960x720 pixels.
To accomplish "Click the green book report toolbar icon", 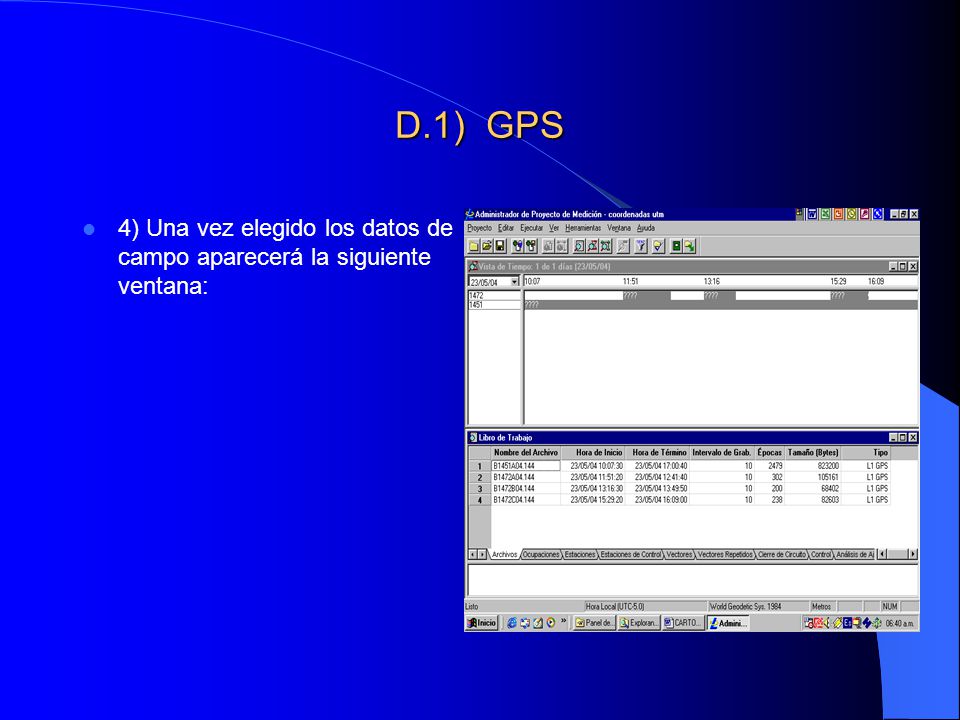I will pos(677,246).
